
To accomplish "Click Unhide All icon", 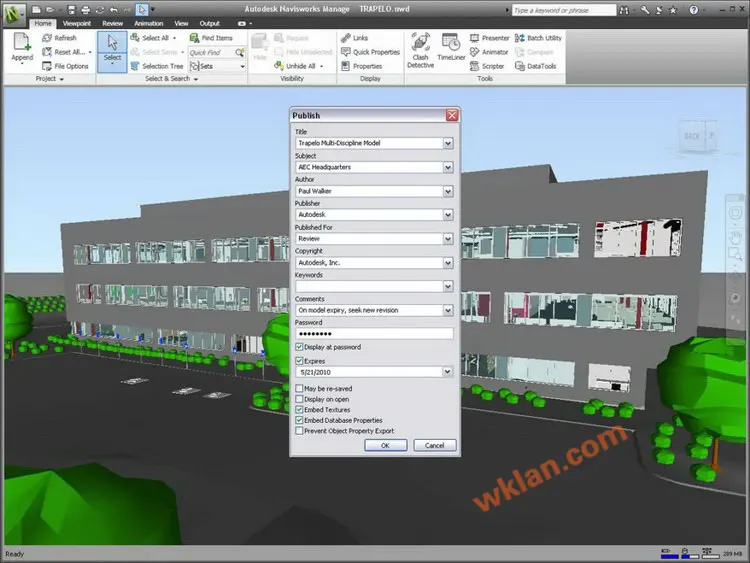I will click(279, 66).
